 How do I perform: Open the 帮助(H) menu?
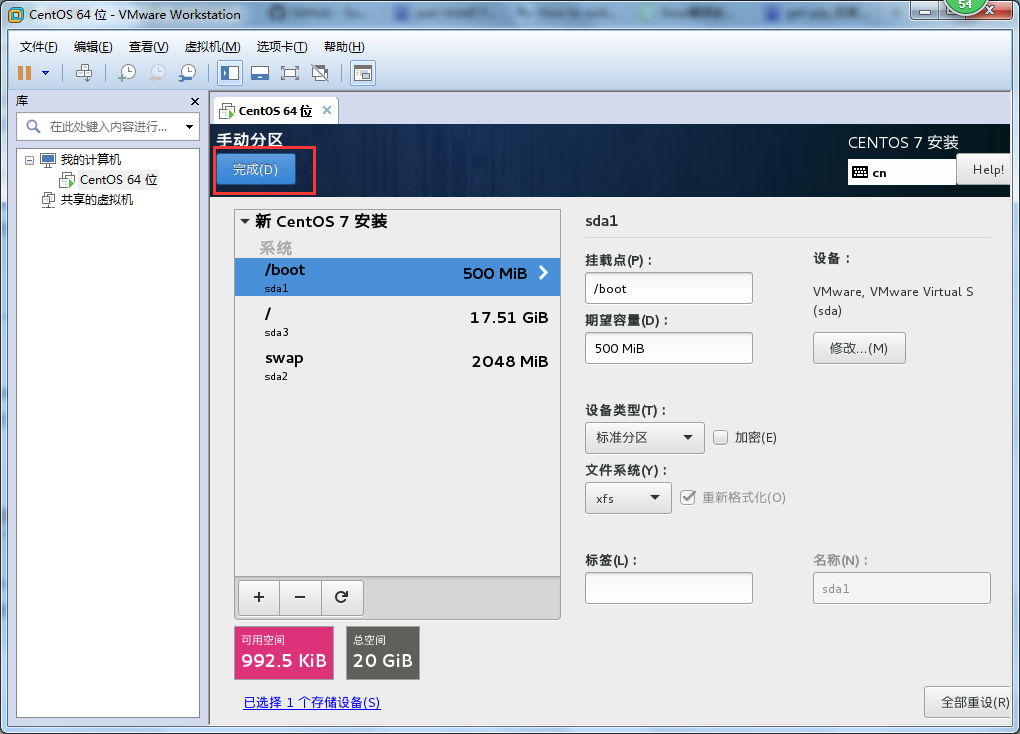pyautogui.click(x=344, y=47)
